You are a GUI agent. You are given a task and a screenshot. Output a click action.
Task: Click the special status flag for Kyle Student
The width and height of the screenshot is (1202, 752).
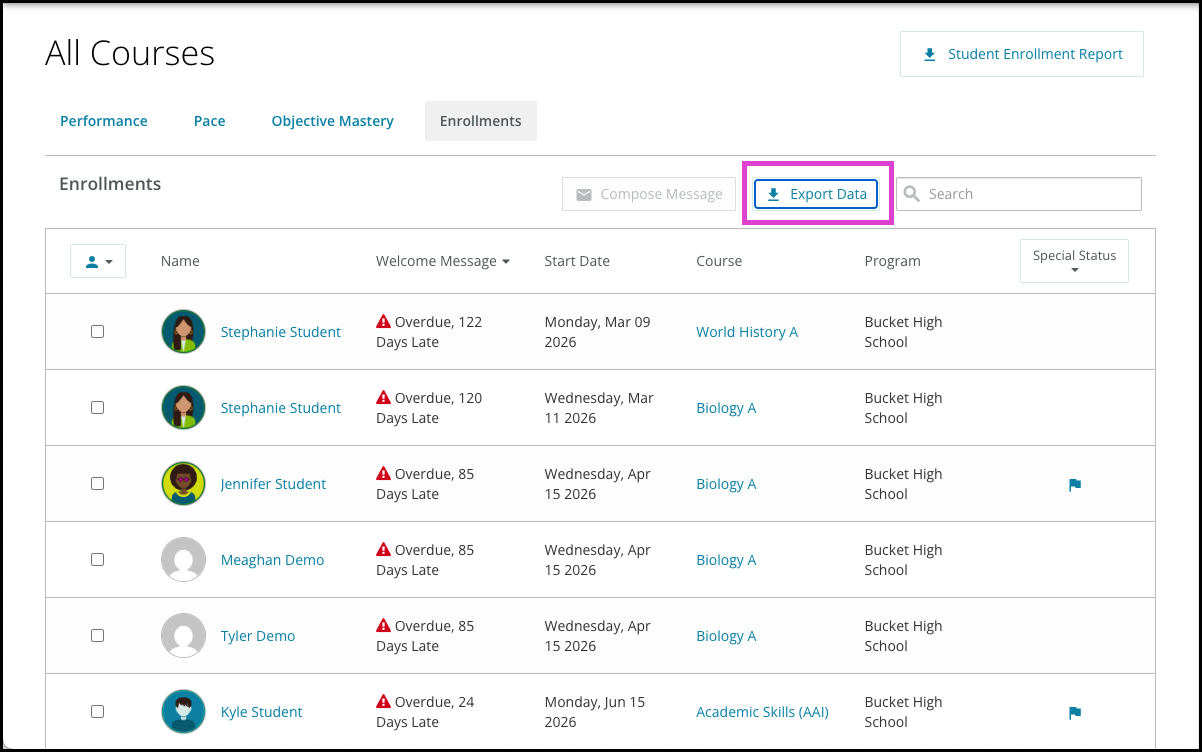(x=1075, y=713)
